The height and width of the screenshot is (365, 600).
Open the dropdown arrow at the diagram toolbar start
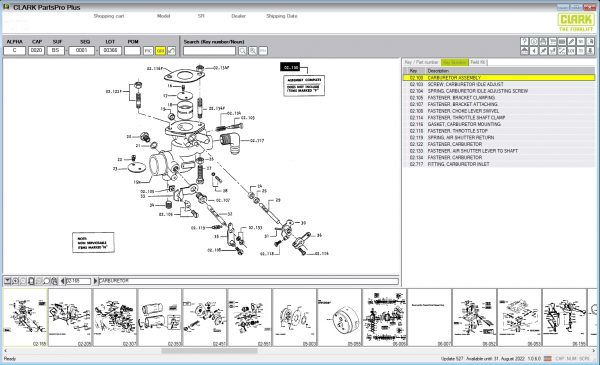point(7,281)
